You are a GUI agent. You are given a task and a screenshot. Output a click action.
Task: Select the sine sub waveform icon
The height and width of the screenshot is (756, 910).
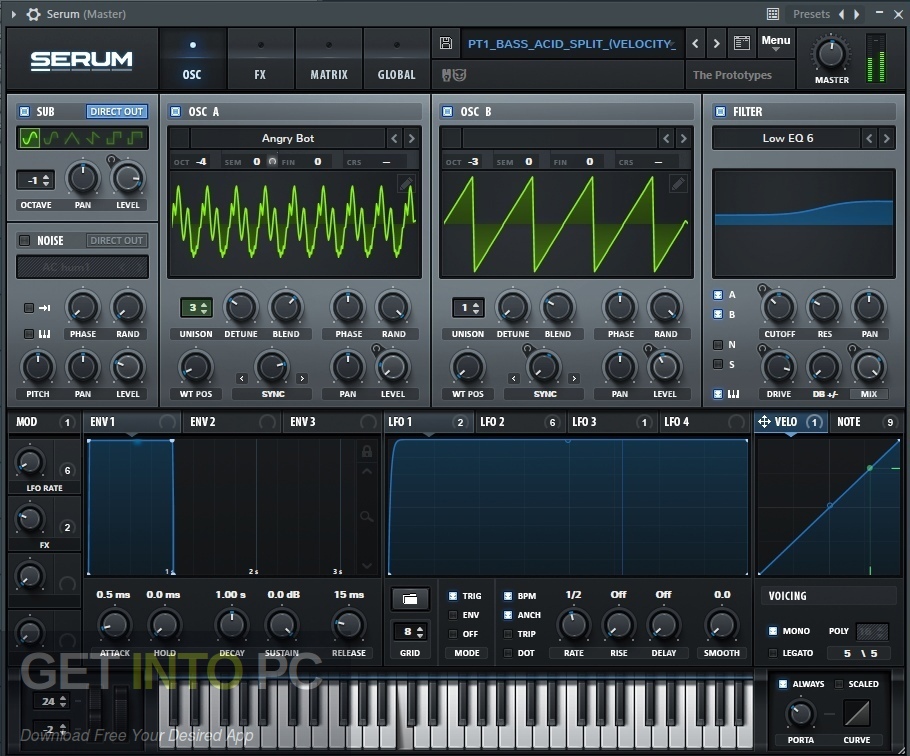(x=30, y=138)
